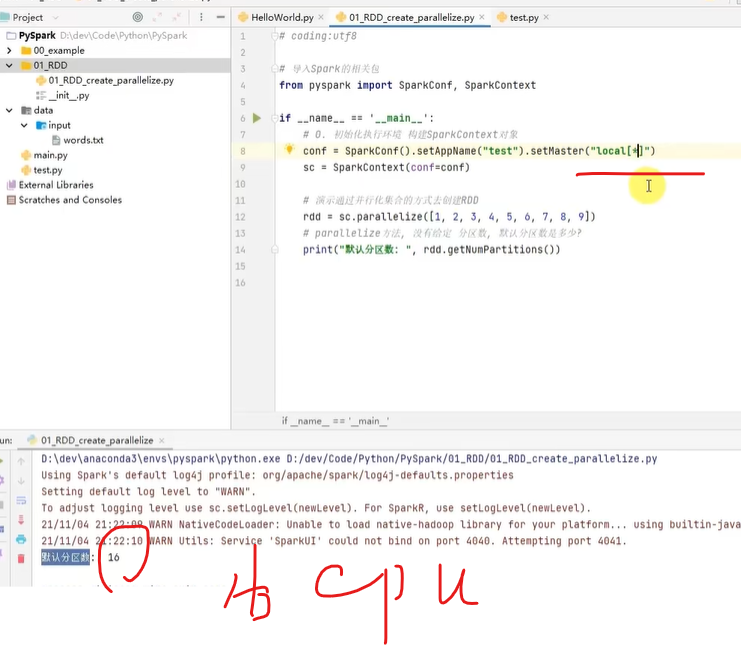Select the 01_RDD folder name
Image resolution: width=741 pixels, height=645 pixels.
click(51, 66)
